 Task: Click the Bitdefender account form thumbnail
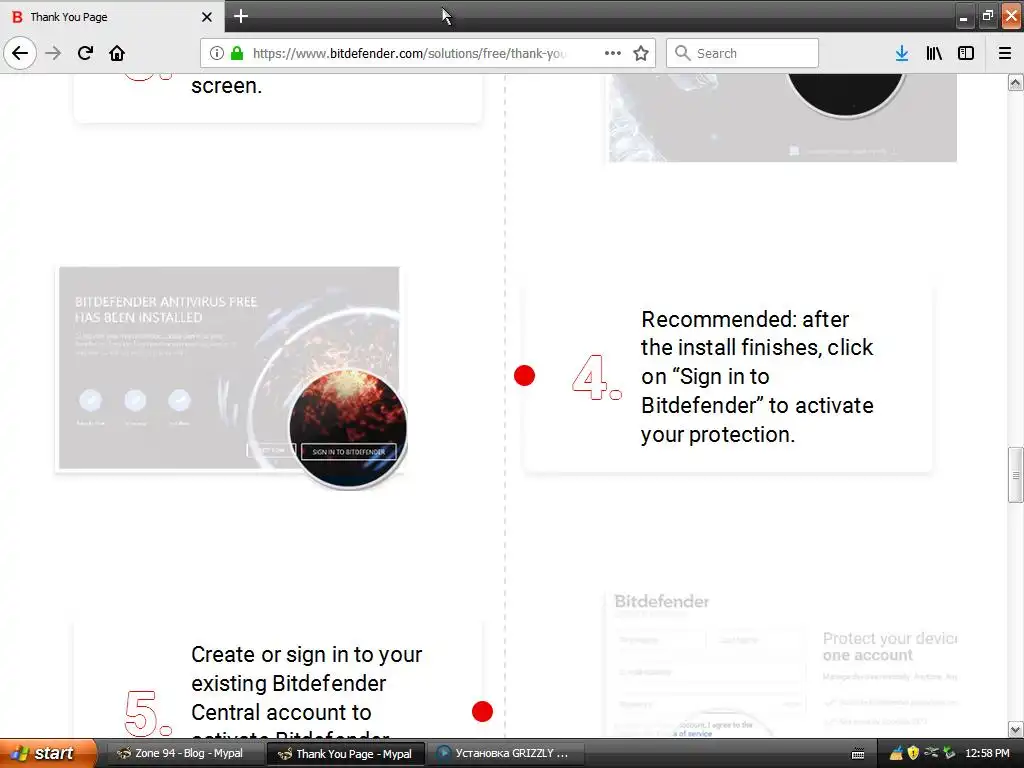pos(782,664)
